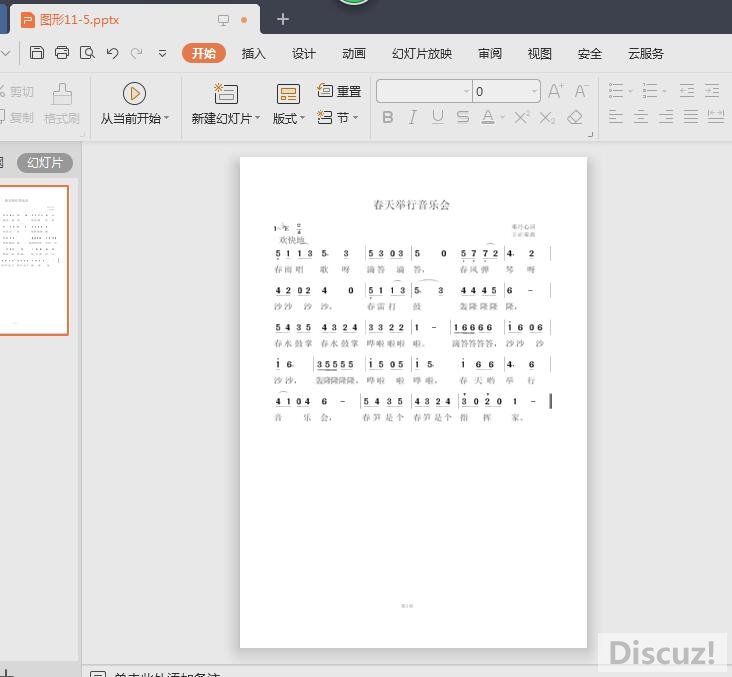Click the 复制 copy button
The image size is (732, 677).
tap(17, 118)
